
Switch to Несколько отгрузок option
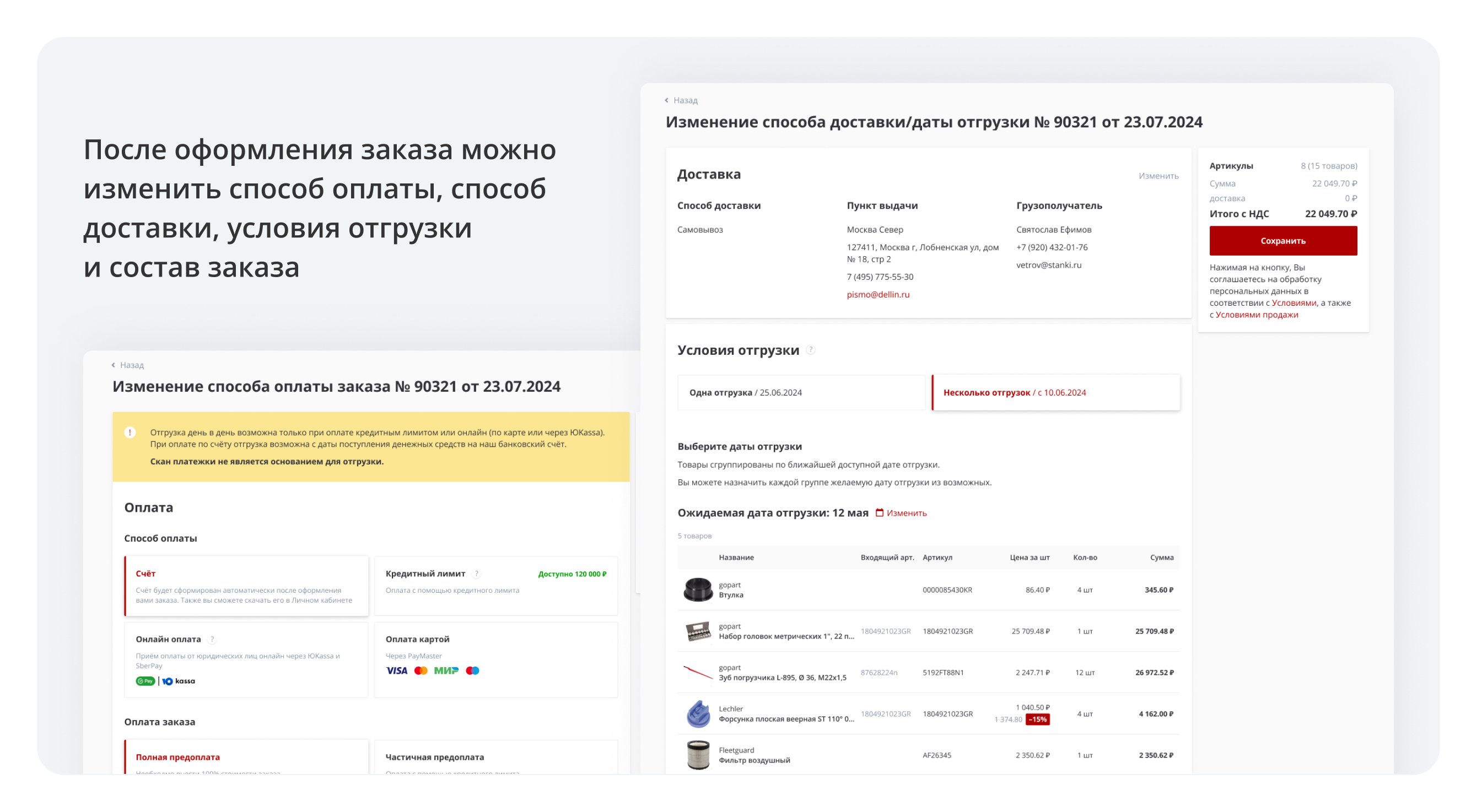coord(1055,393)
